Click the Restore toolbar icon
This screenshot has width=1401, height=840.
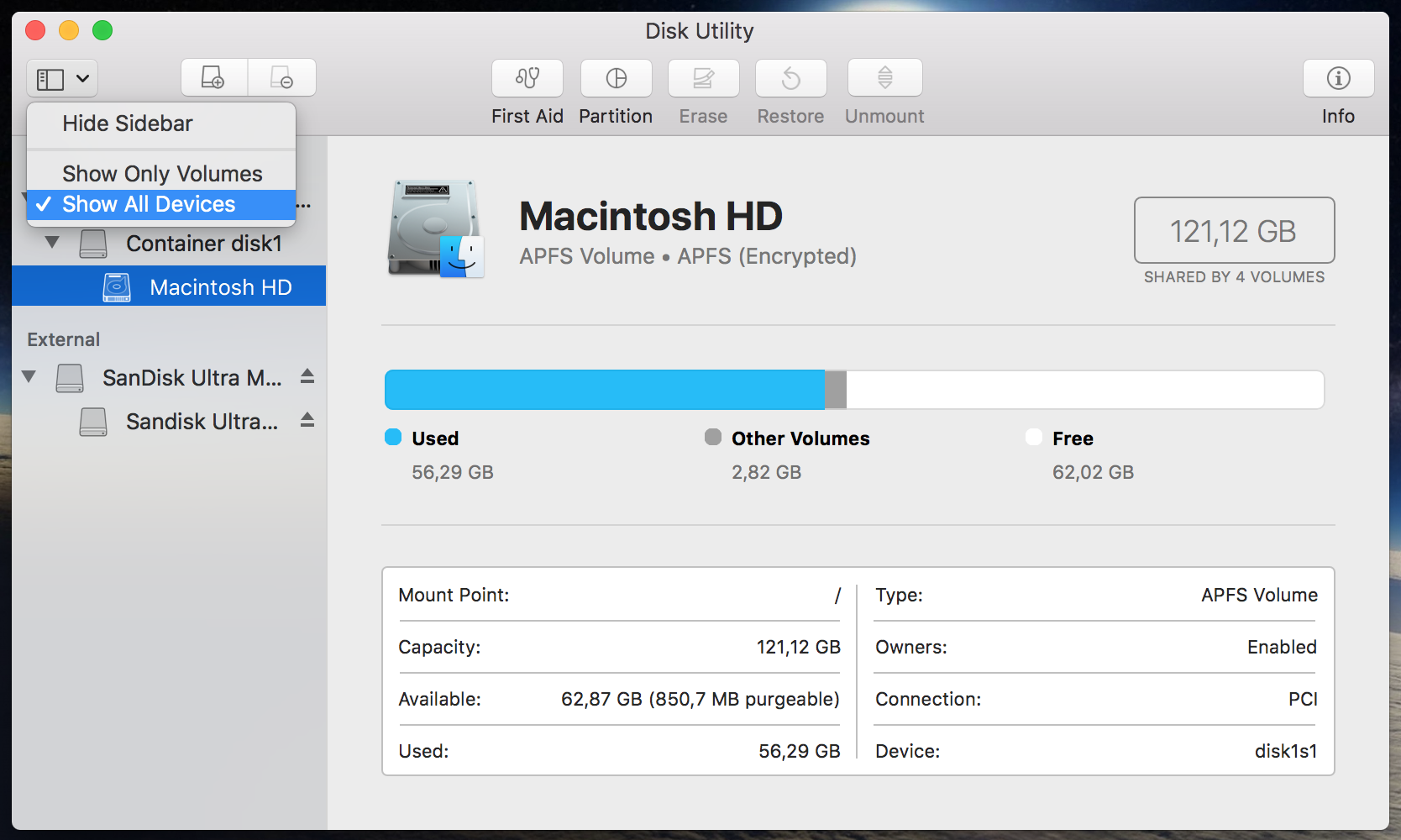click(x=791, y=78)
